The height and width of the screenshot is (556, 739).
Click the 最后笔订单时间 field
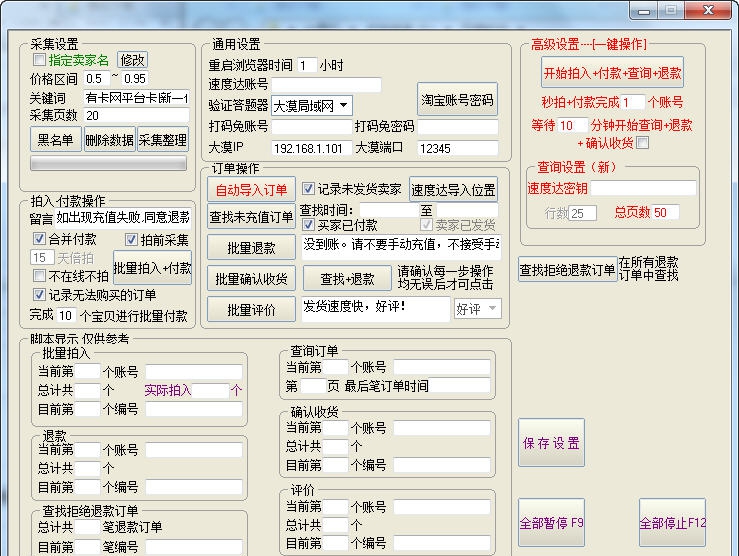click(x=459, y=386)
